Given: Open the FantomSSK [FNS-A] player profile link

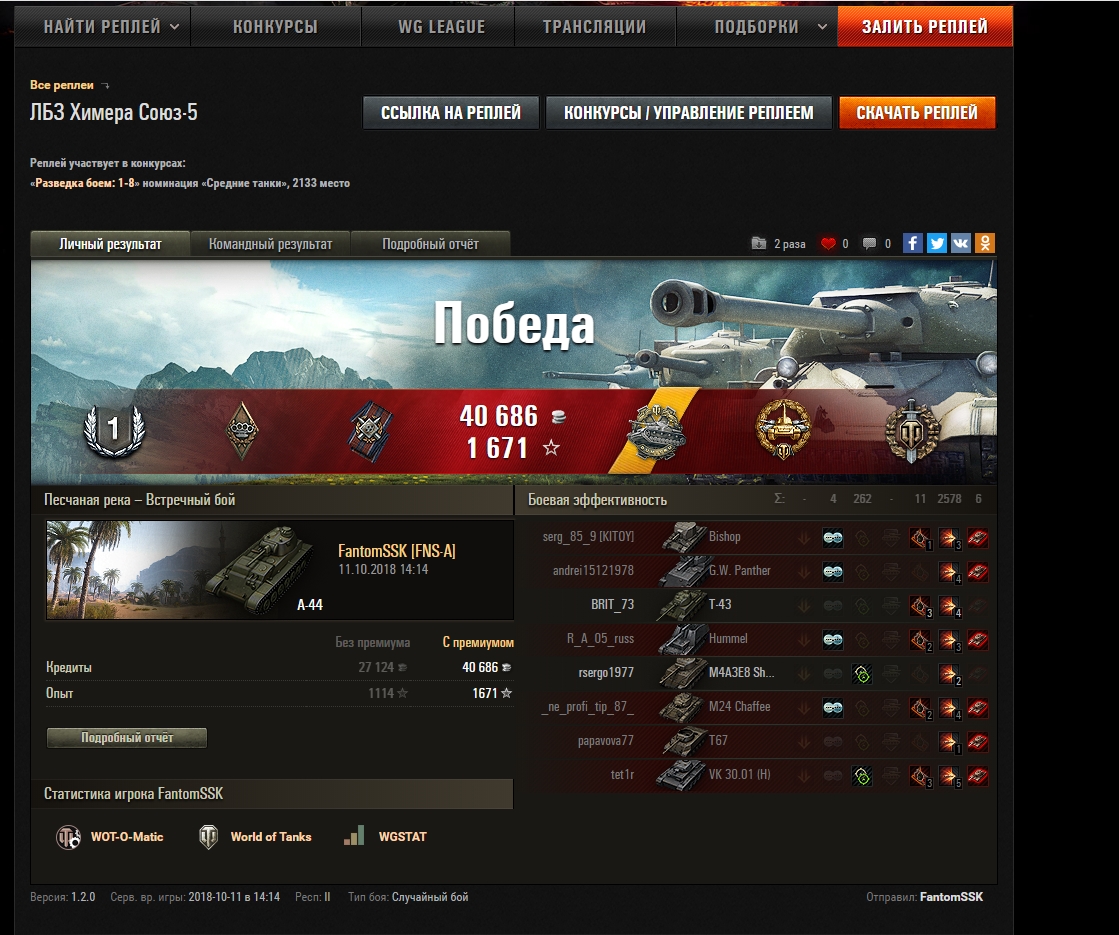Looking at the screenshot, I should click(x=397, y=551).
